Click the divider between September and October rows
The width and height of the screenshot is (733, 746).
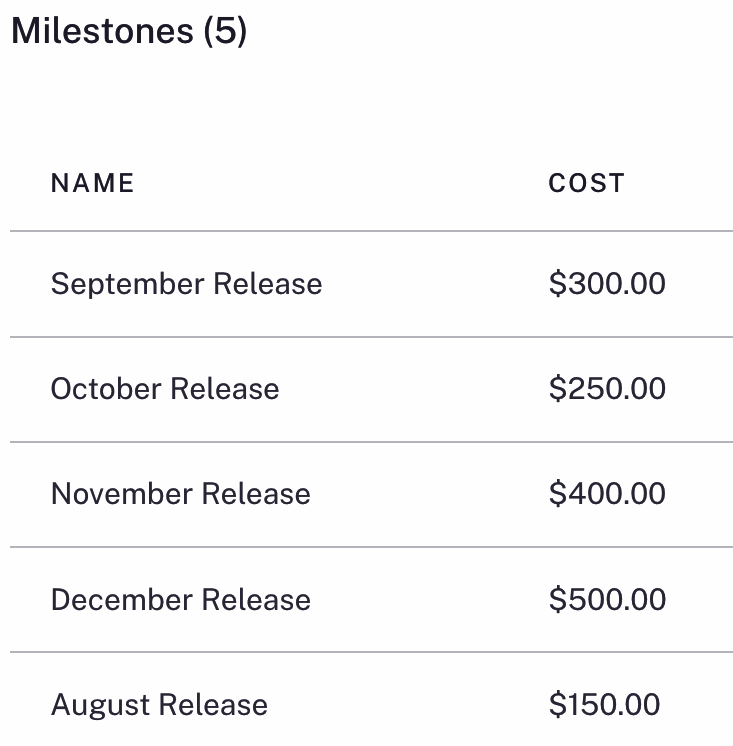370,337
